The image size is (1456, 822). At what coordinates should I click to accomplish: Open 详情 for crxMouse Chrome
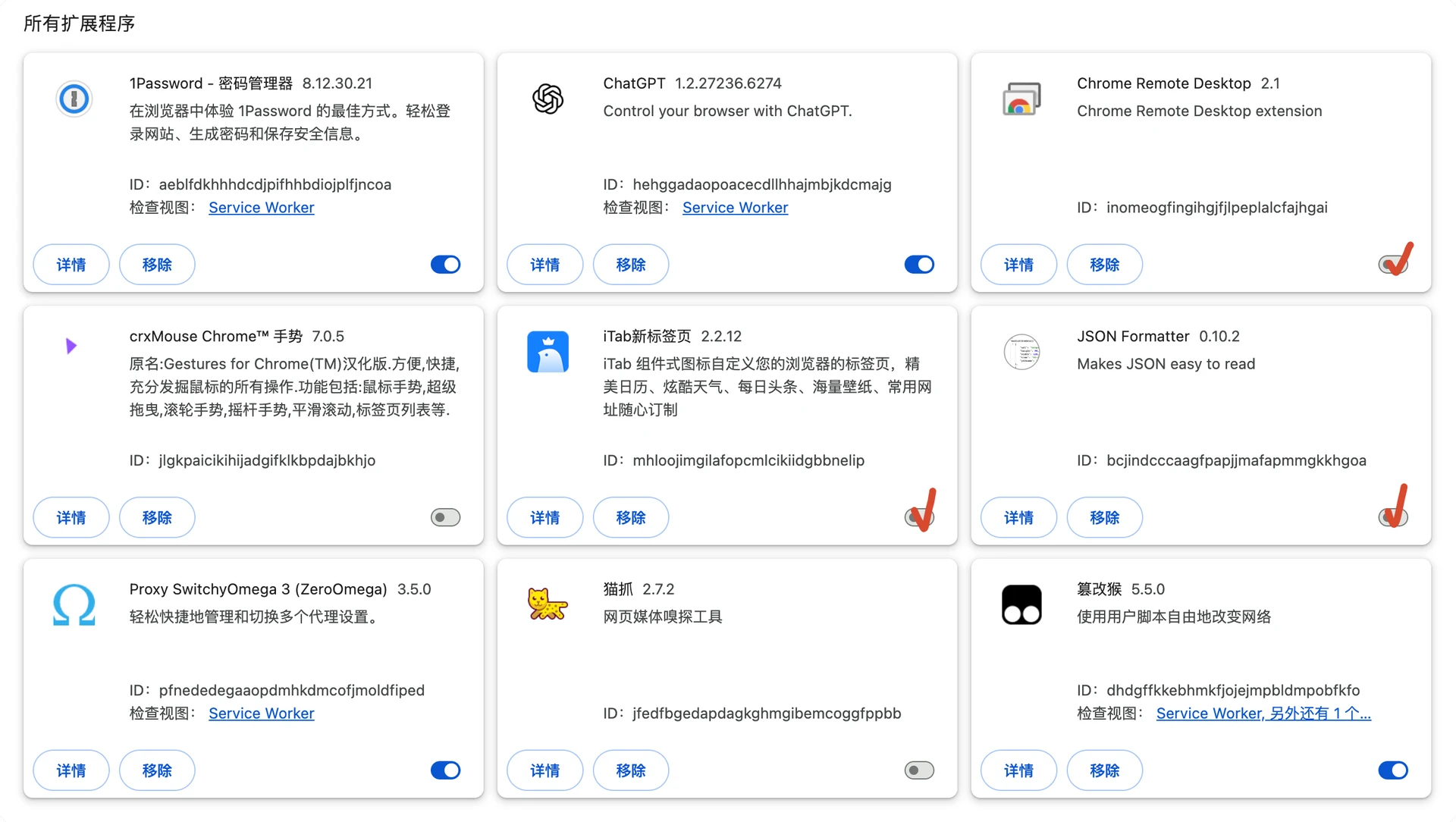click(x=71, y=517)
